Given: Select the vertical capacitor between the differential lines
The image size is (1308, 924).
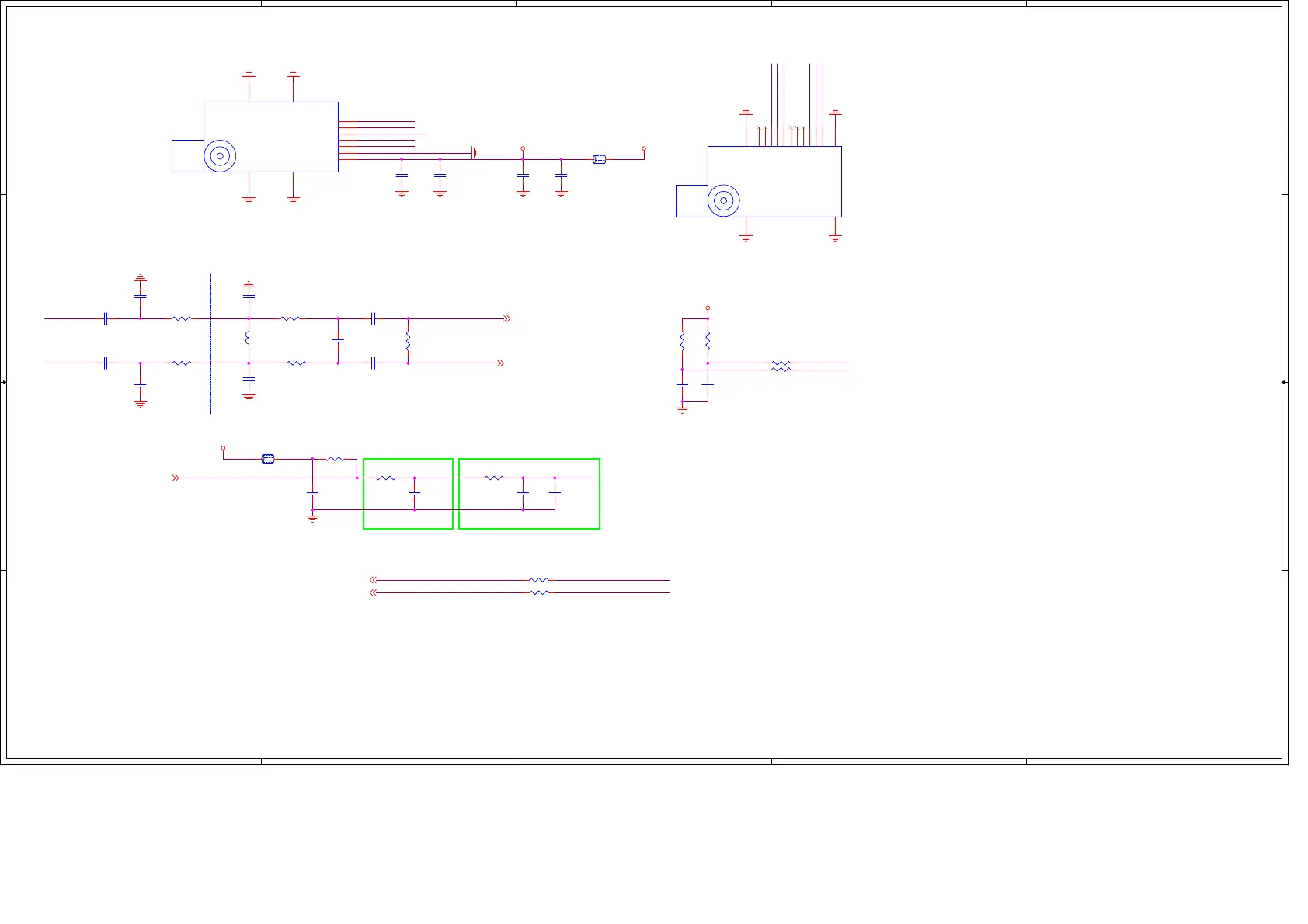Looking at the screenshot, I should click(x=338, y=341).
